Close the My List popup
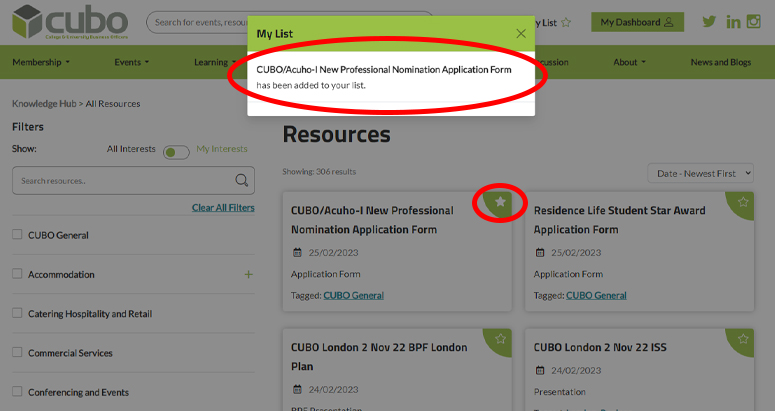The width and height of the screenshot is (775, 411). pos(521,34)
